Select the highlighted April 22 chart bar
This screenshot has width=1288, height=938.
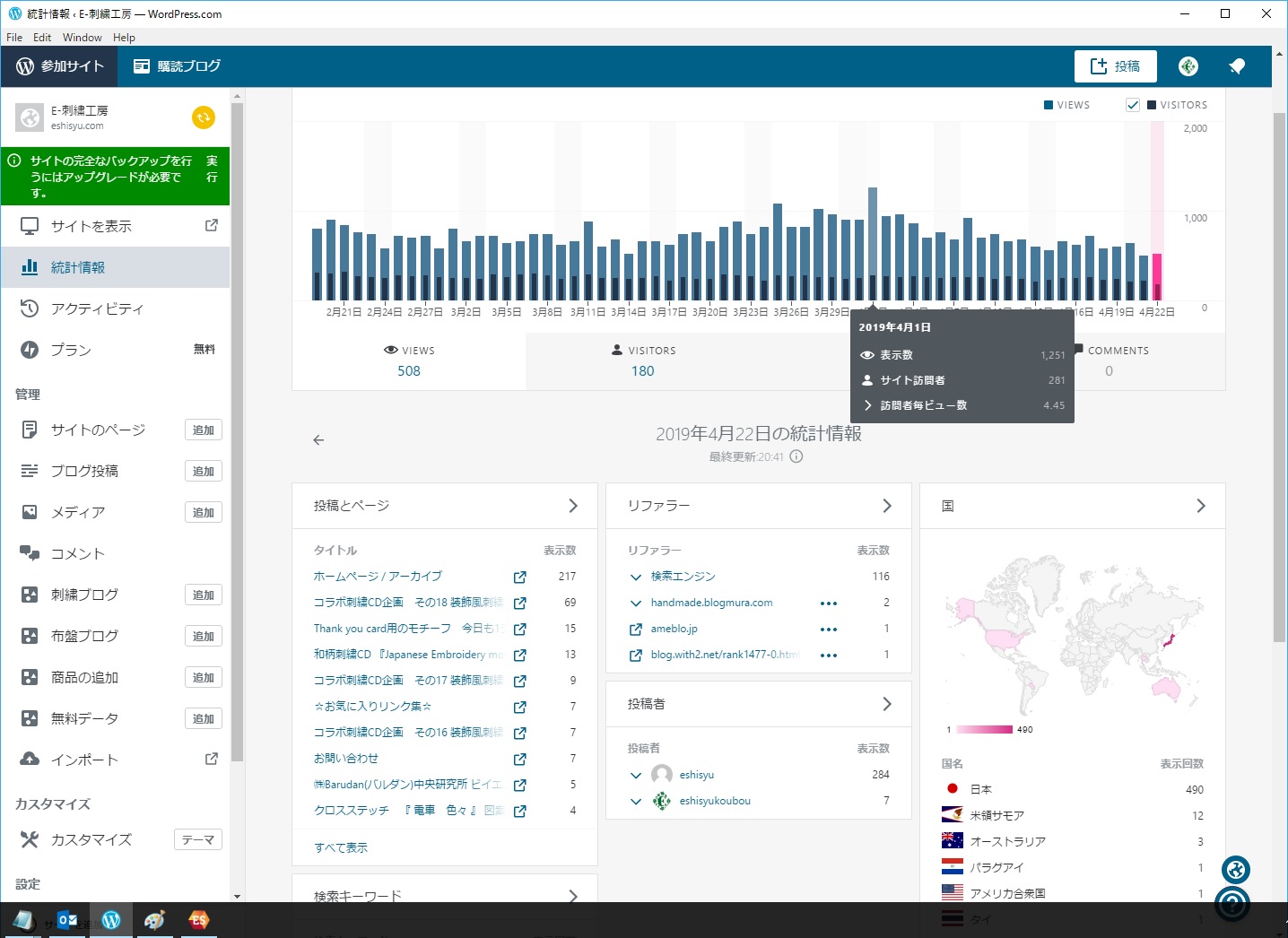click(1157, 277)
